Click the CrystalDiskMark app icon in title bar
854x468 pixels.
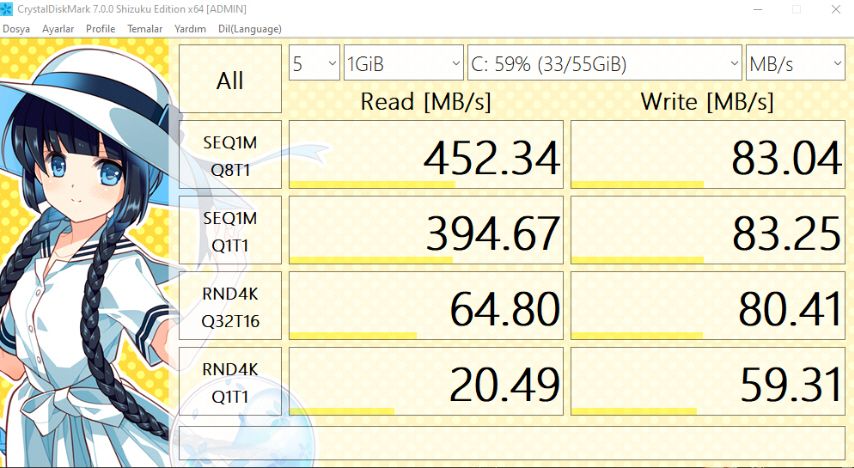[7, 9]
